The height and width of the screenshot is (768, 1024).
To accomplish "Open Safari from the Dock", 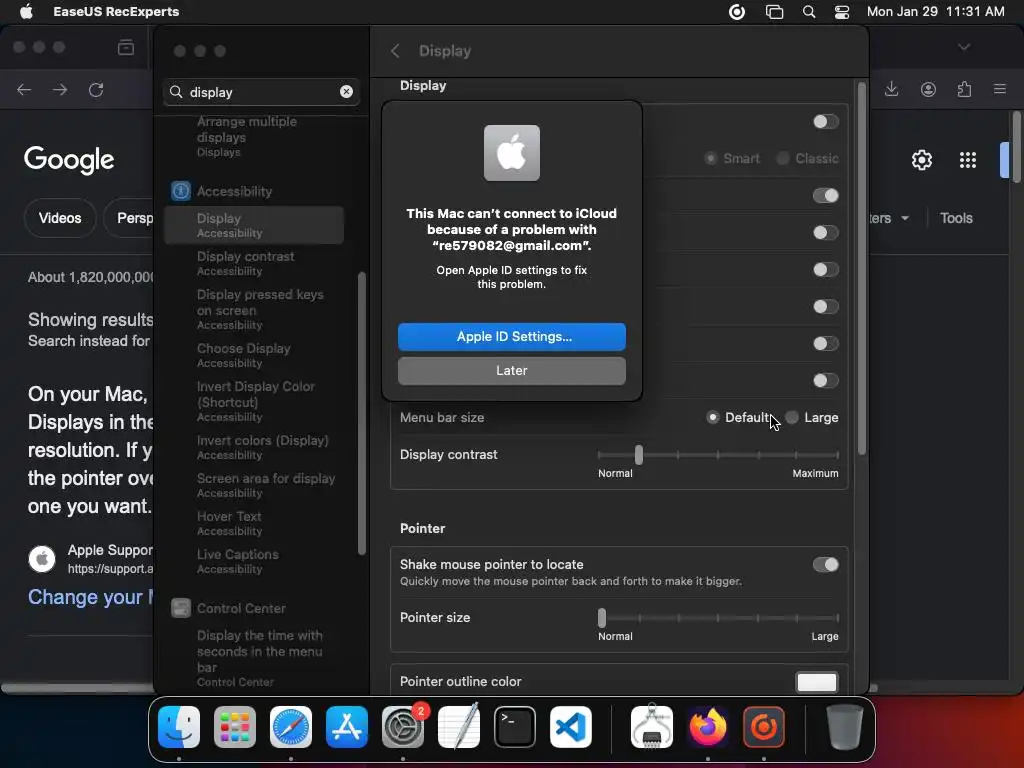I will click(291, 727).
